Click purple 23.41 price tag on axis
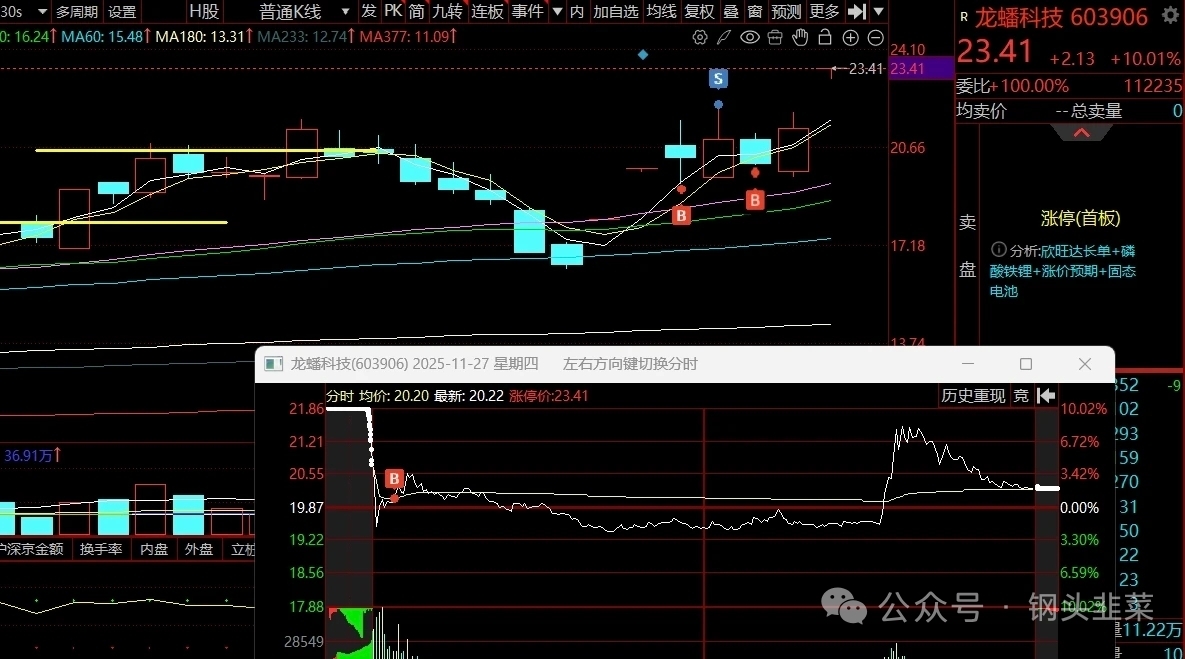The width and height of the screenshot is (1185, 659). (x=921, y=69)
